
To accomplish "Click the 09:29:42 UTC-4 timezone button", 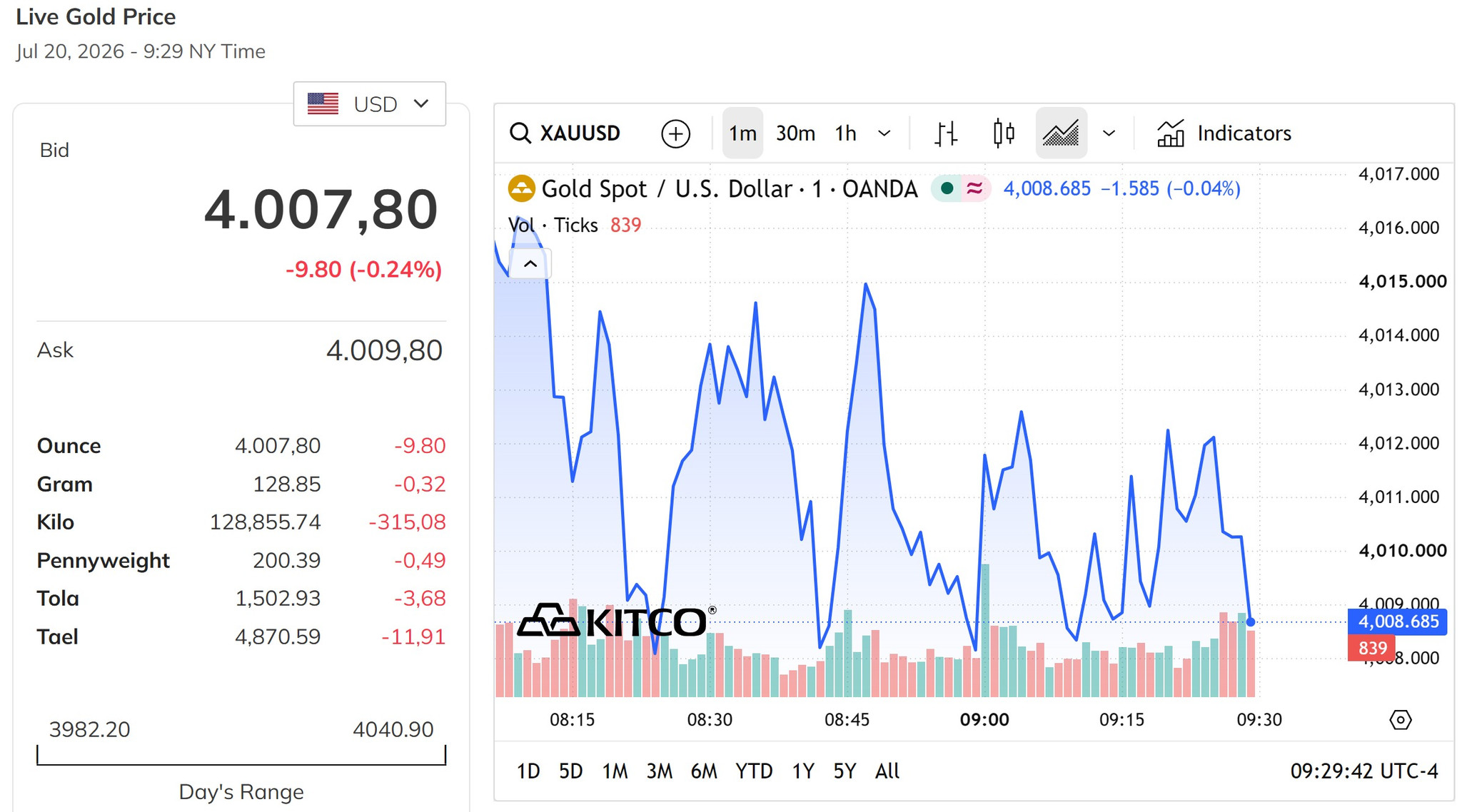I will pos(1363,771).
